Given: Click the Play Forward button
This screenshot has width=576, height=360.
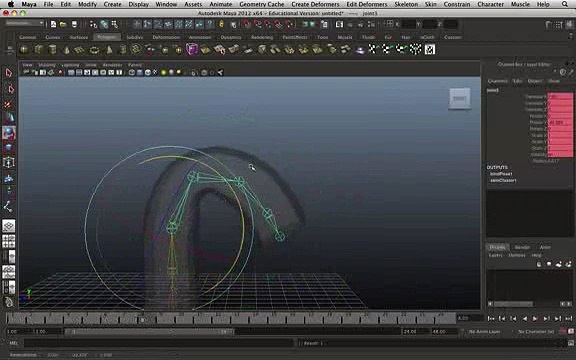Looking at the screenshot, I should 535,319.
